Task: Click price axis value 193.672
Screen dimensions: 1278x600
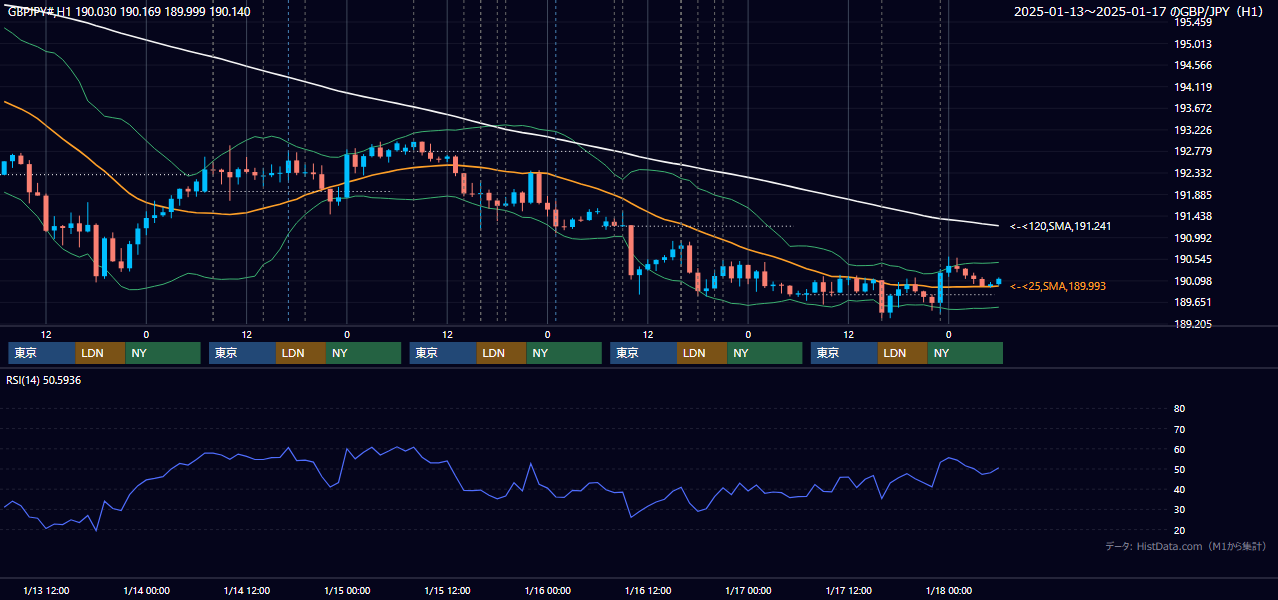Action: pos(1193,108)
